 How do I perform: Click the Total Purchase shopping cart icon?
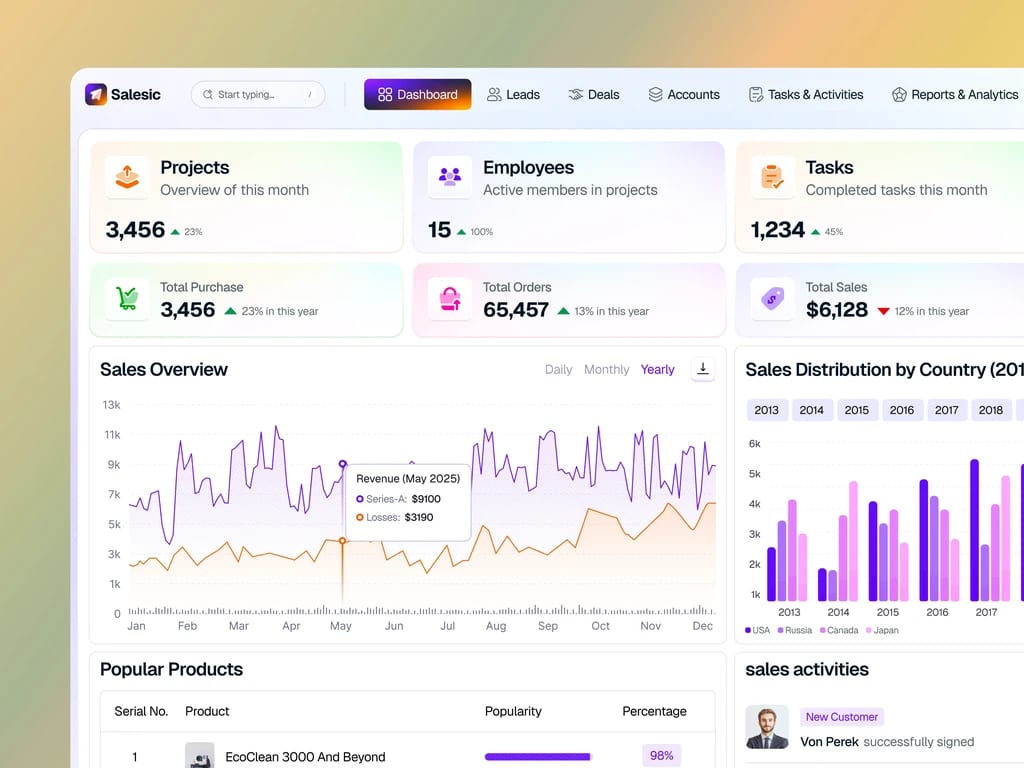pyautogui.click(x=127, y=298)
